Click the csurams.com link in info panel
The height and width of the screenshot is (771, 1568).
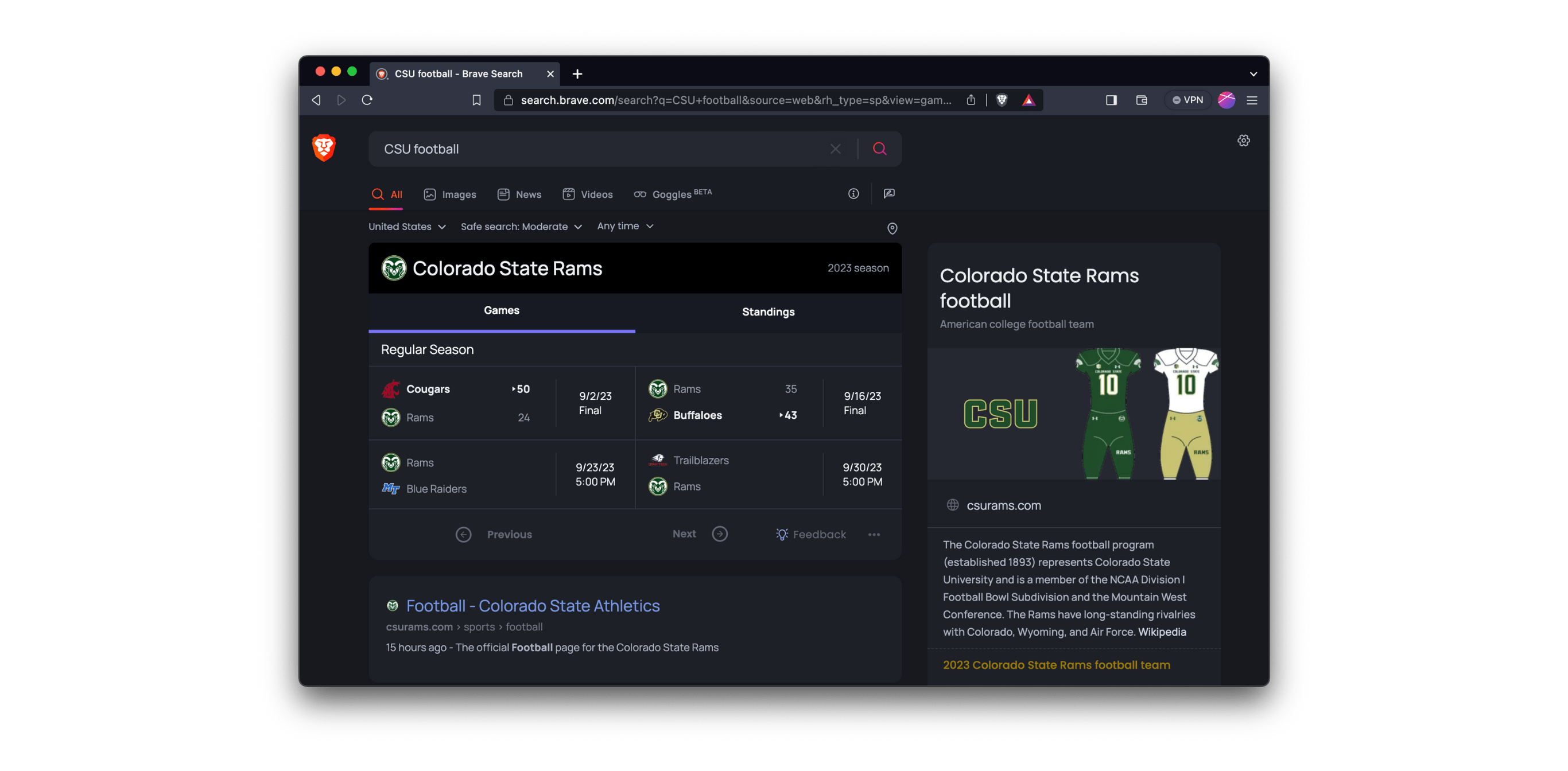(1004, 505)
